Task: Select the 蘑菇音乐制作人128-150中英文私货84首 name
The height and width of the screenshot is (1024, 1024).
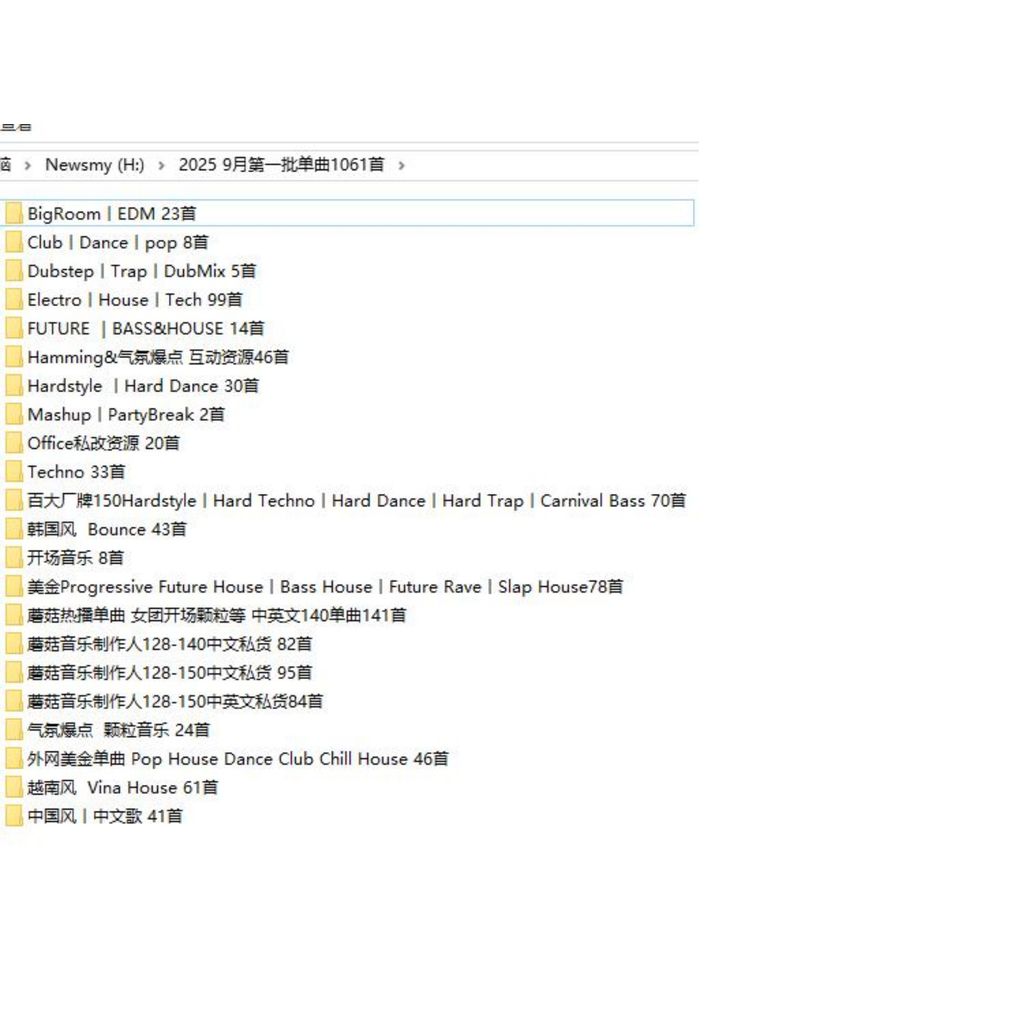Action: point(175,703)
